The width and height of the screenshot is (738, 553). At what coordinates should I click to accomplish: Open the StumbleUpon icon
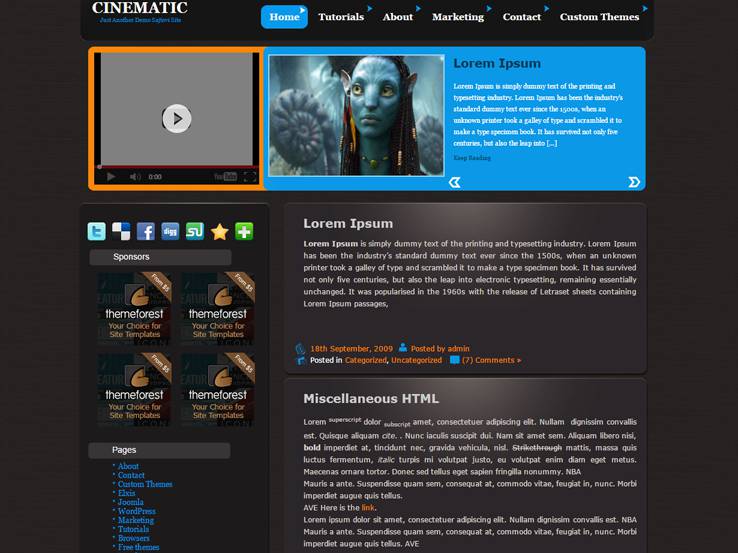tap(195, 232)
